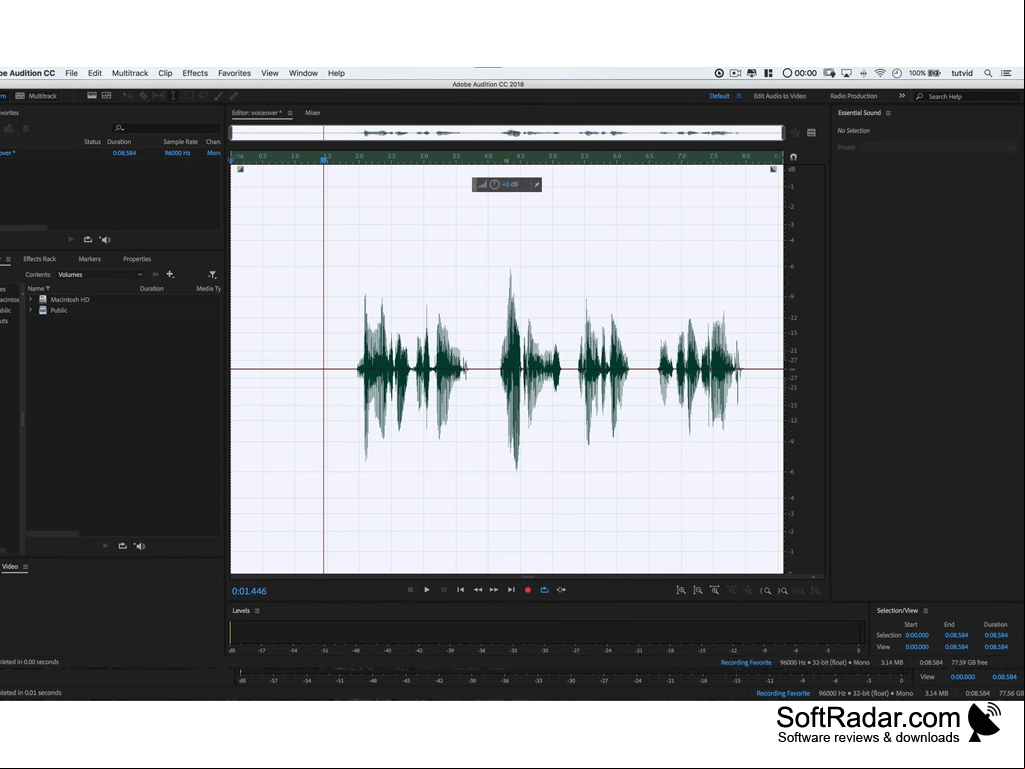Viewport: 1025px width, 769px height.
Task: Select the Move tool in toolbar
Action: 127,95
